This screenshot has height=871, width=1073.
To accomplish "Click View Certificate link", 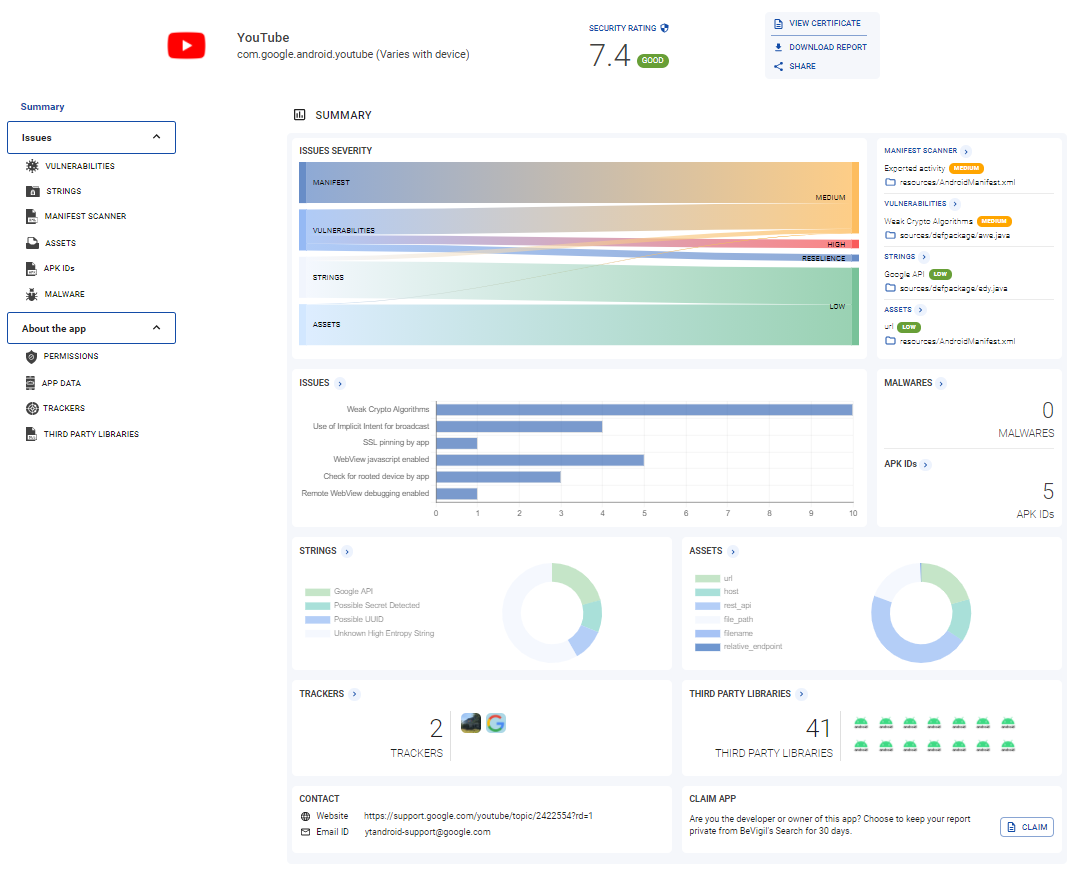I will click(x=825, y=23).
